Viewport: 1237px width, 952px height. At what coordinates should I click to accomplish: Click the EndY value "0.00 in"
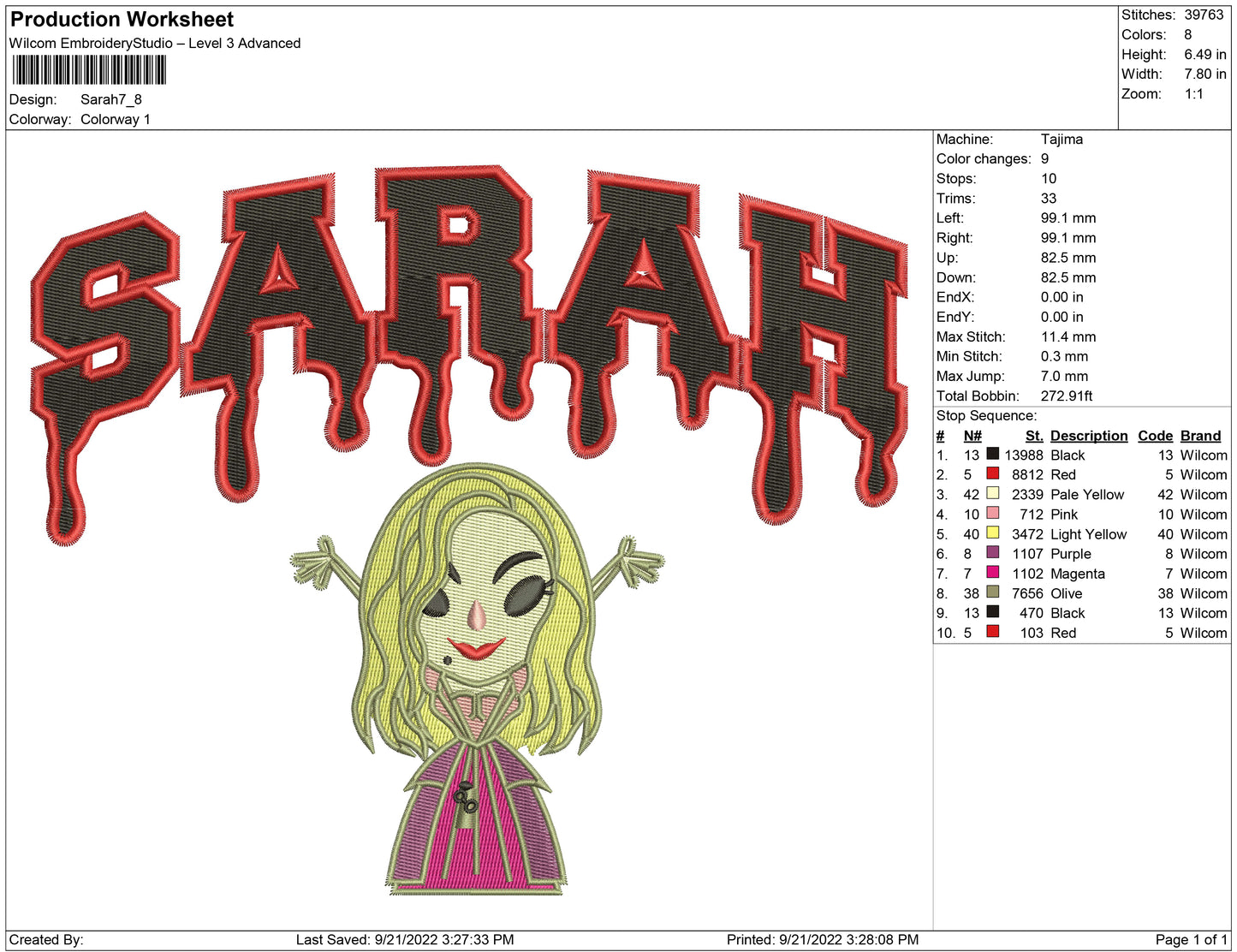(x=1062, y=316)
